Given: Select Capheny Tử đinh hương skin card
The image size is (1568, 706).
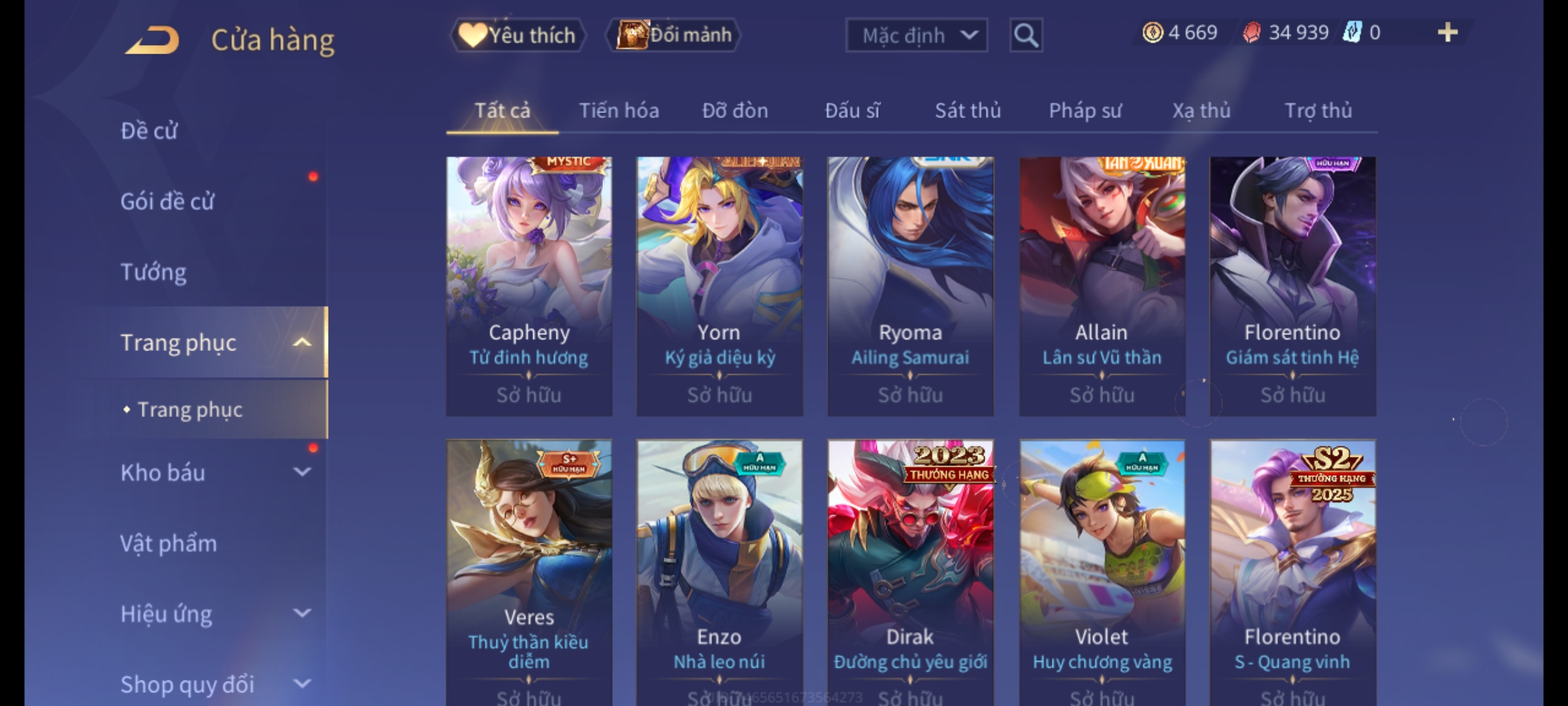Looking at the screenshot, I should click(x=529, y=286).
